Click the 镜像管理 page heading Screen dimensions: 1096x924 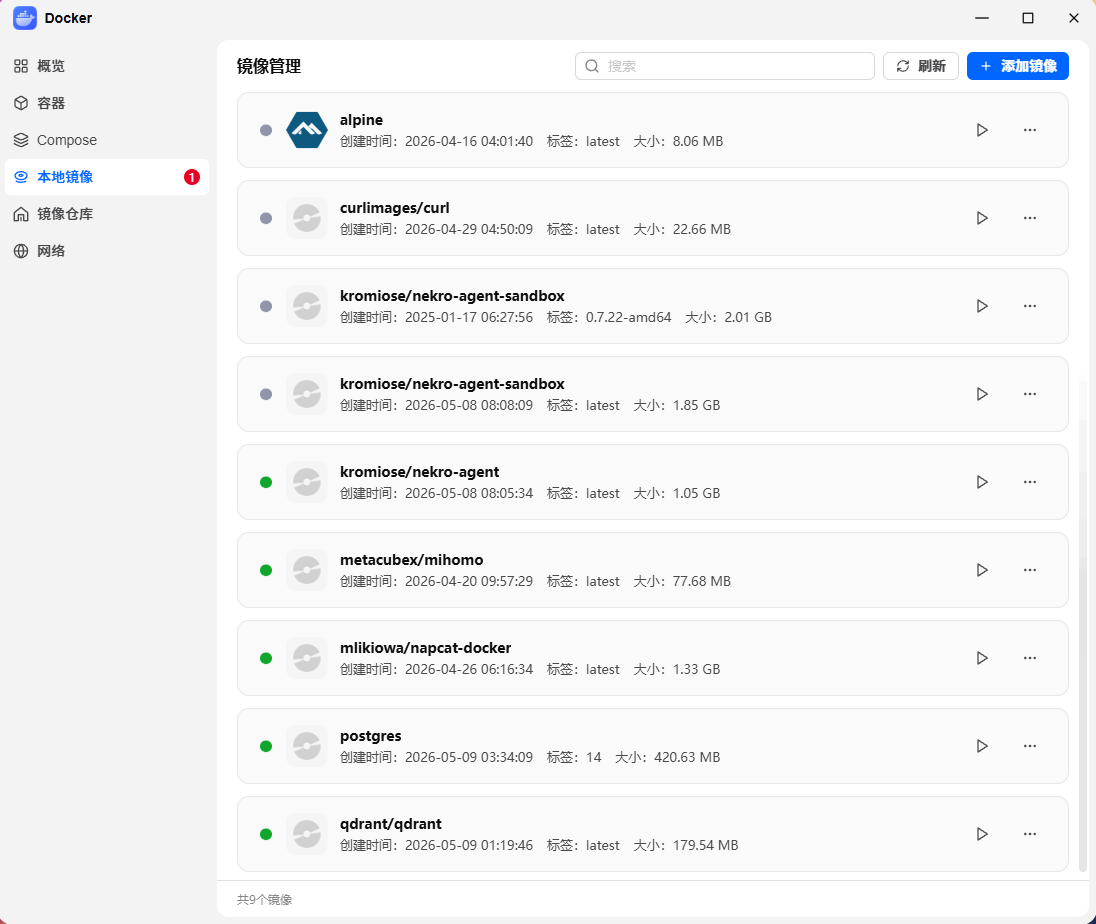point(269,66)
